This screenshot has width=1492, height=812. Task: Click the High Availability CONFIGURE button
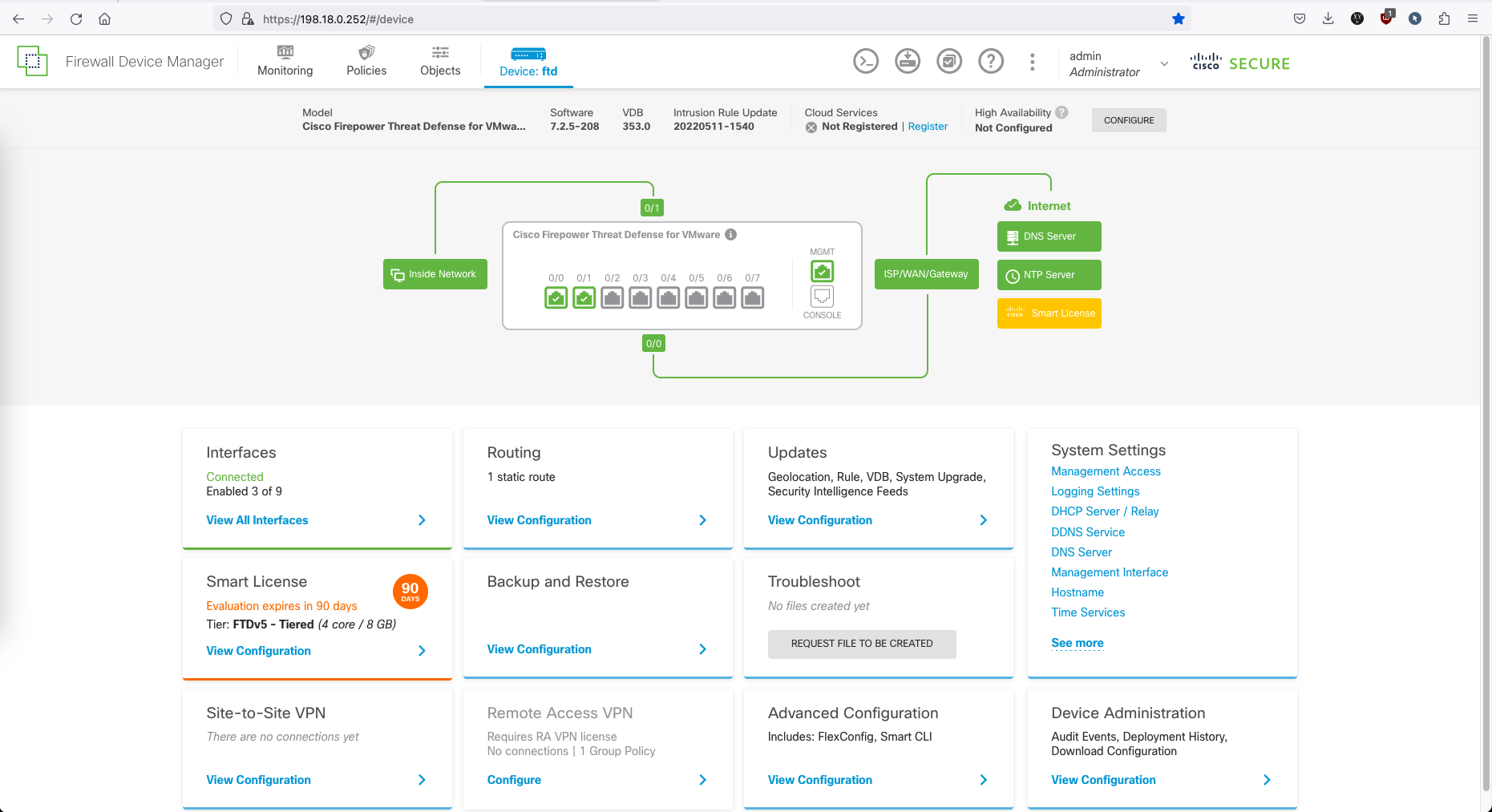(x=1128, y=120)
